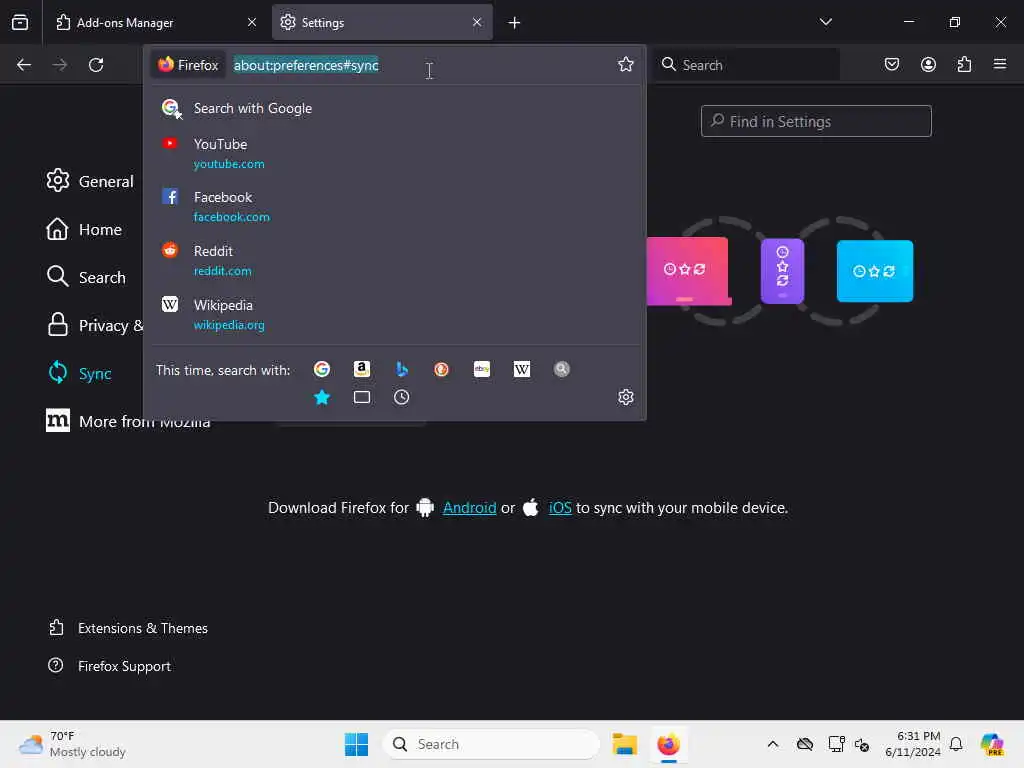Open the Extensions toolbar button

coord(964,64)
